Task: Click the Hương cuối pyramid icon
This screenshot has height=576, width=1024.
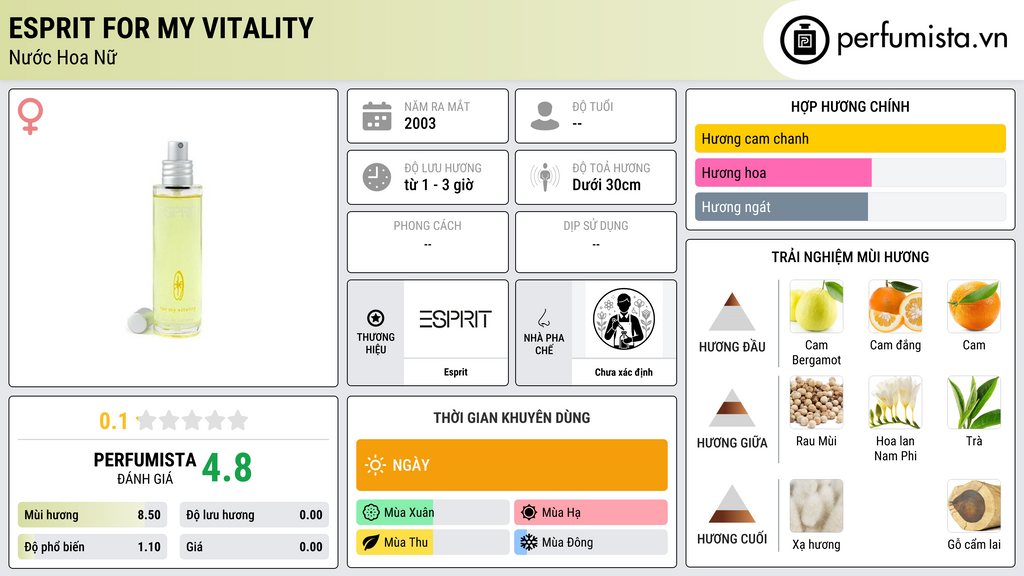Action: pos(732,504)
